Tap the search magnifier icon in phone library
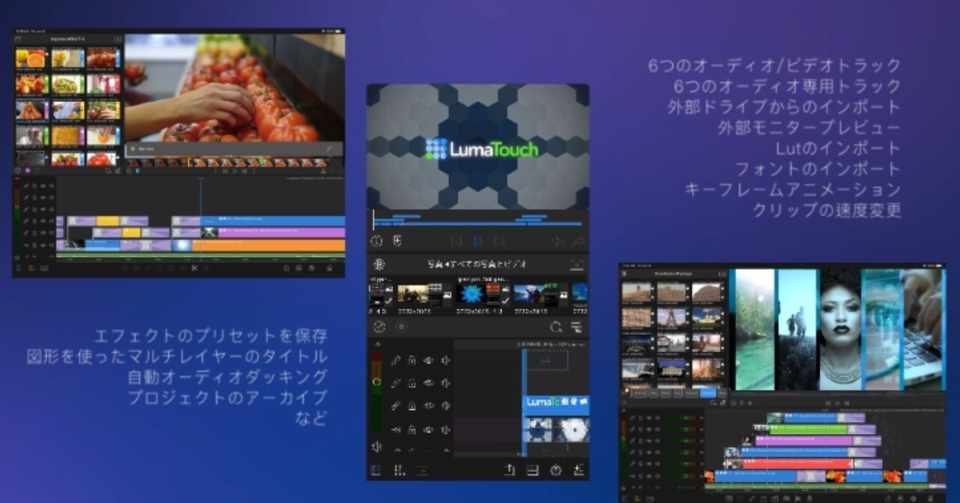The height and width of the screenshot is (503, 960). (x=555, y=327)
